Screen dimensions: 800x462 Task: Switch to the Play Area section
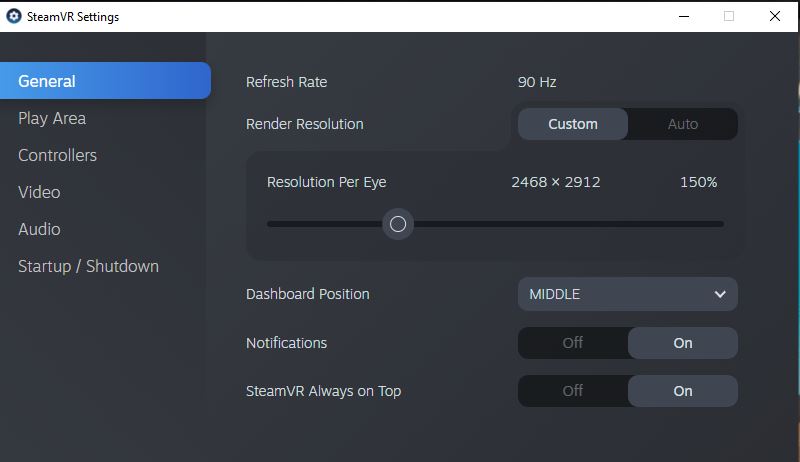[x=52, y=118]
